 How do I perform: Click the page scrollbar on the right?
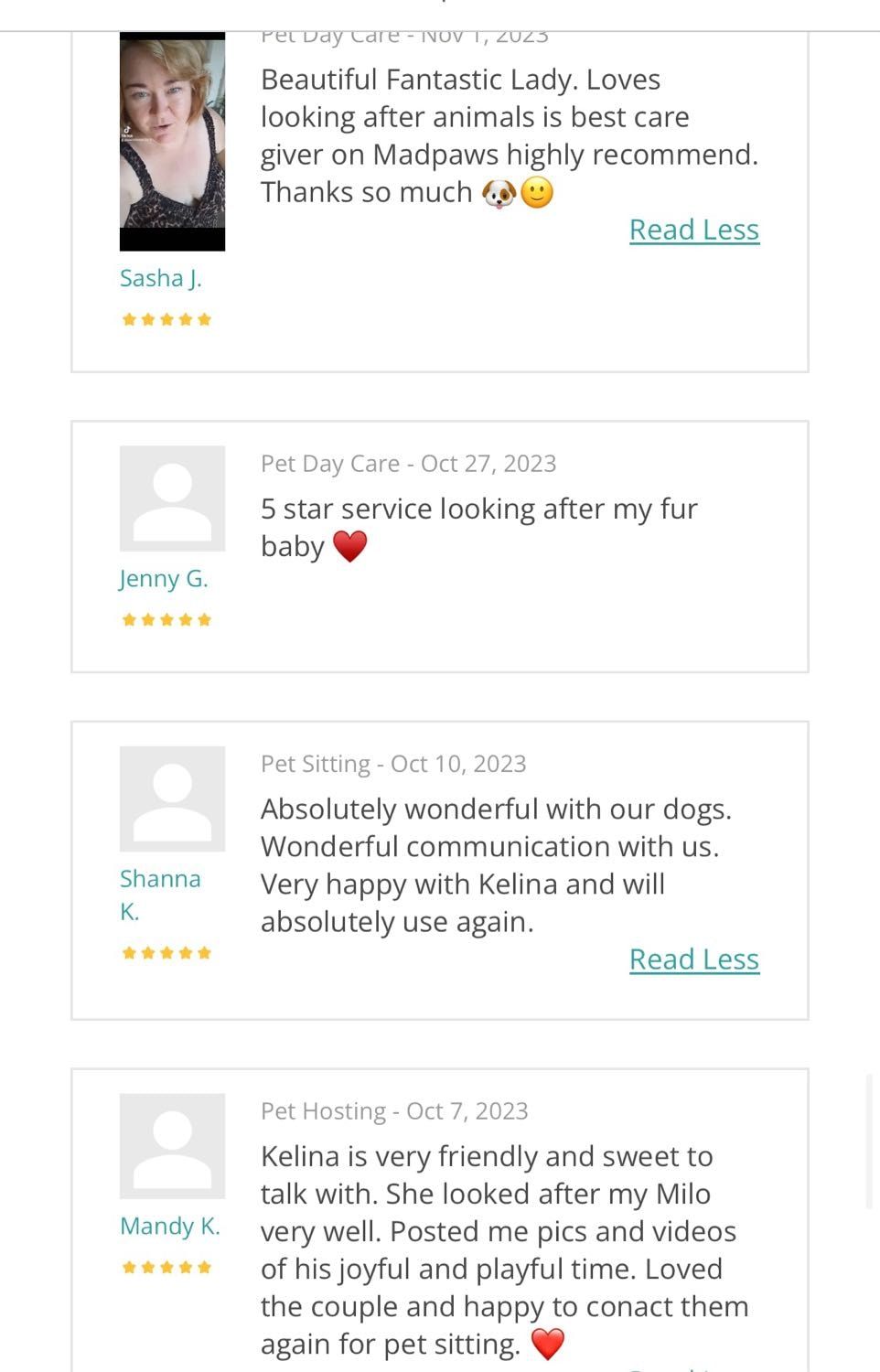tap(870, 1142)
